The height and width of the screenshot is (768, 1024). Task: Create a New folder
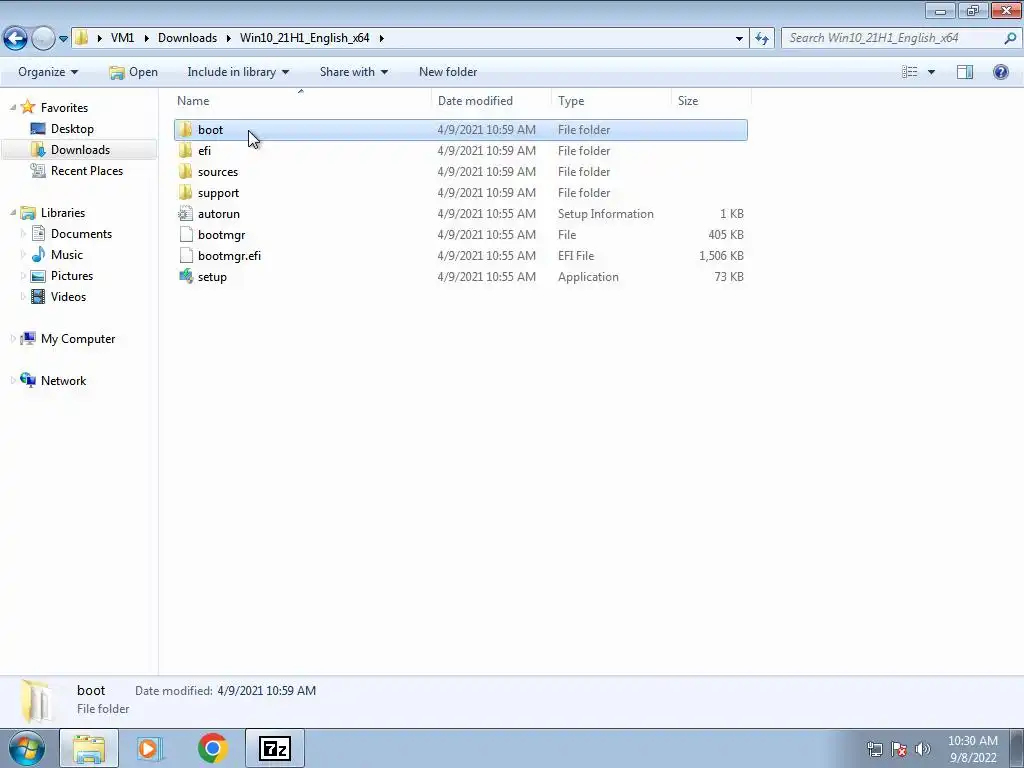(x=448, y=72)
